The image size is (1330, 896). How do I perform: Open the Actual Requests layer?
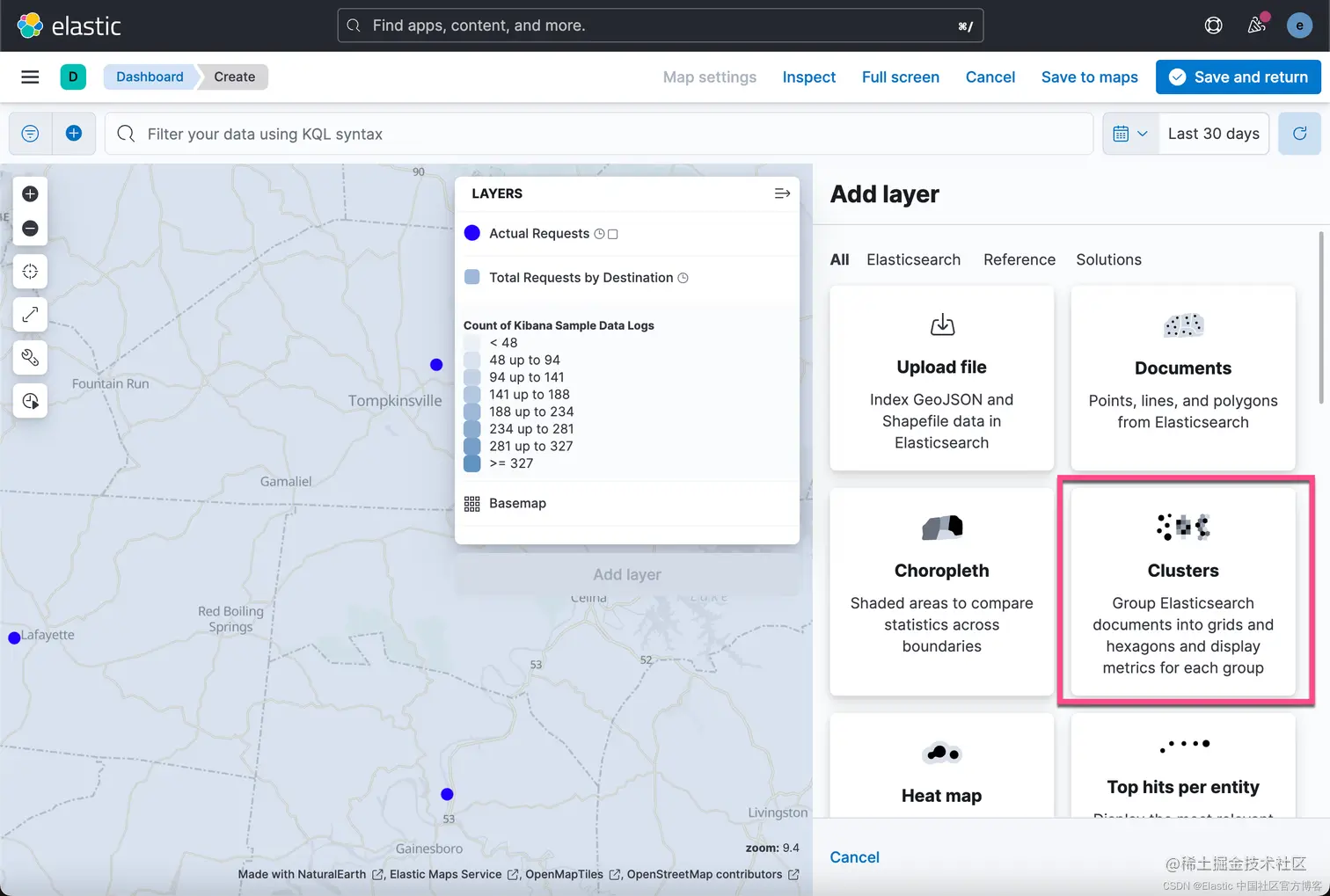pos(539,234)
